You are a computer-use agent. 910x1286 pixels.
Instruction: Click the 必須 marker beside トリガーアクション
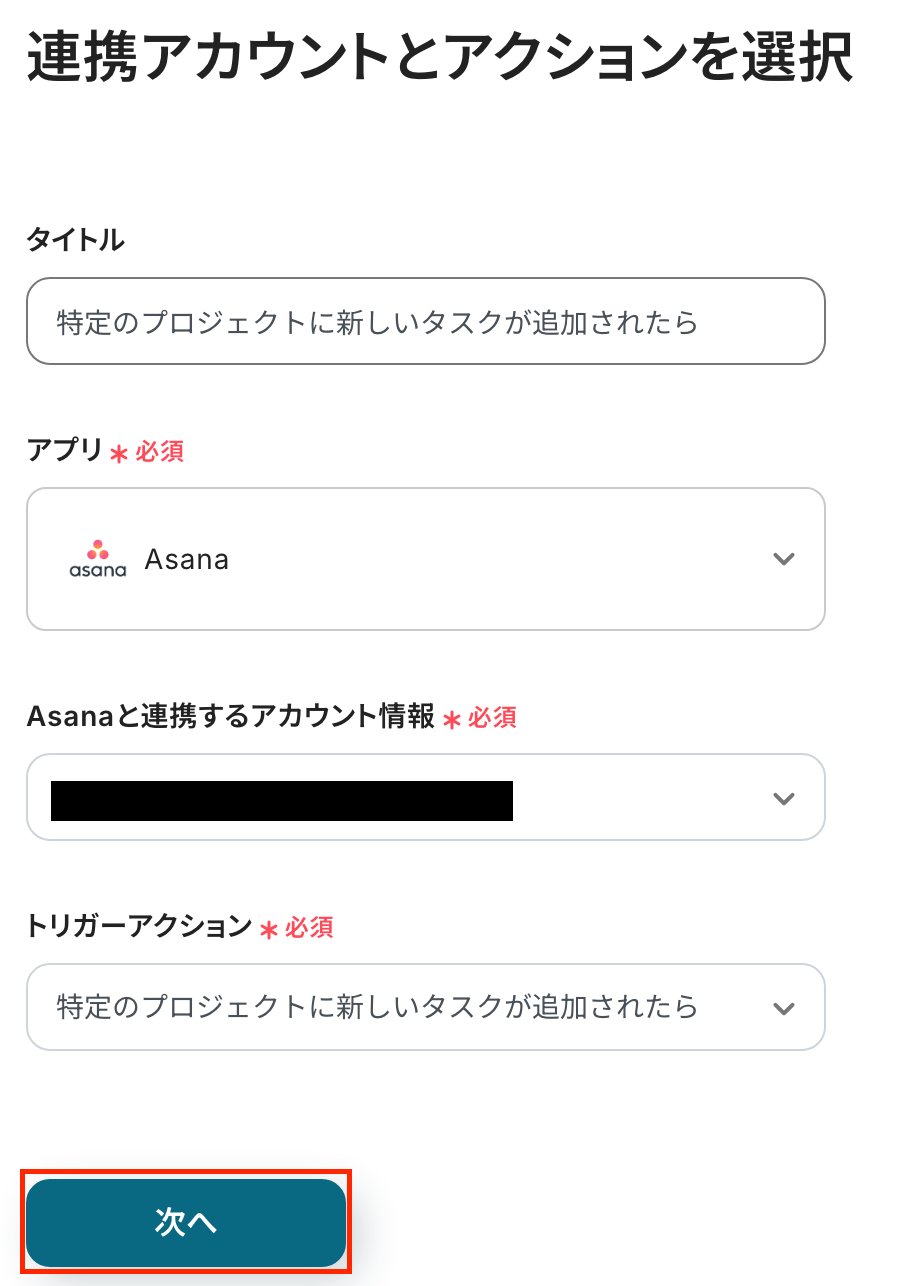[x=309, y=928]
